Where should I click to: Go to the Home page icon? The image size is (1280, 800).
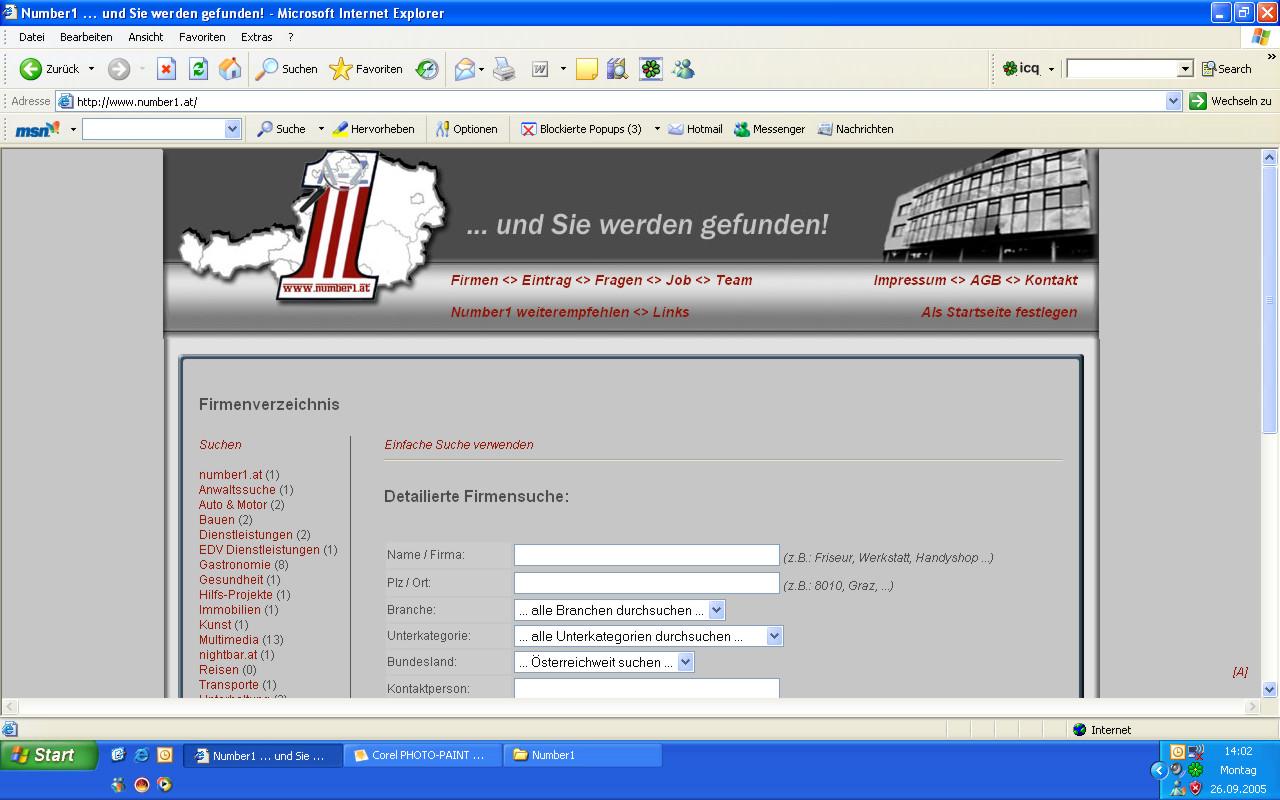[x=230, y=69]
